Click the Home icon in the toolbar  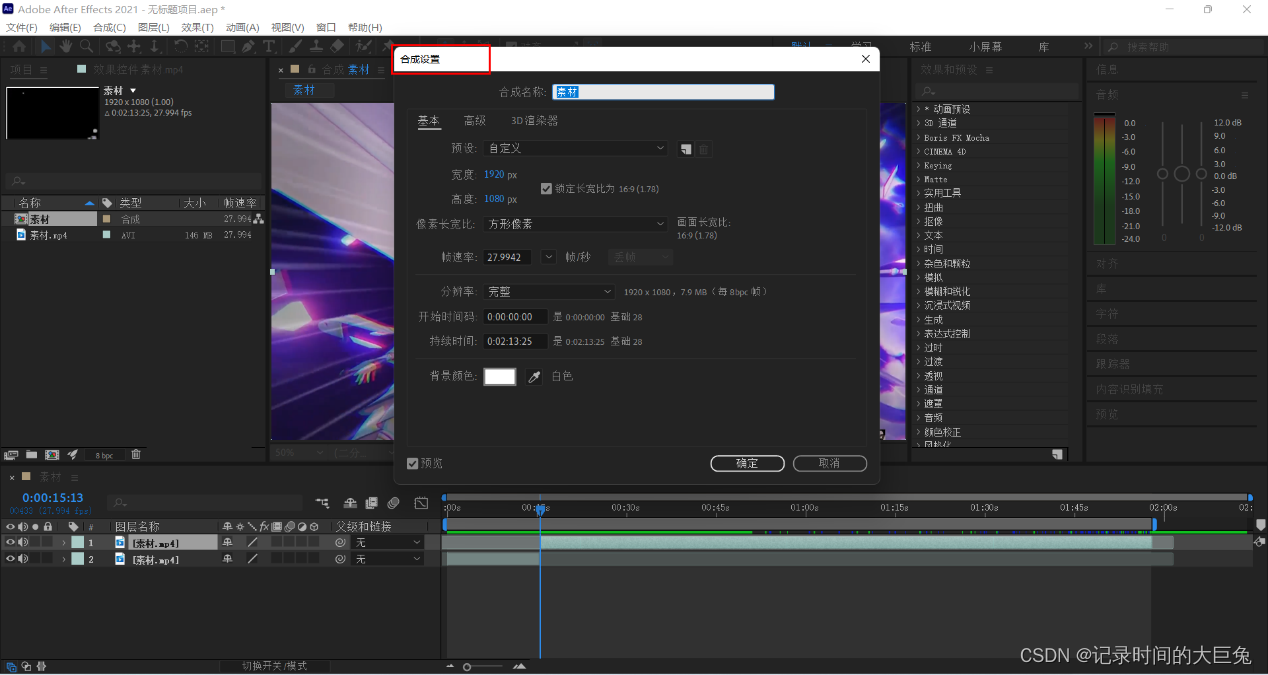[19, 46]
